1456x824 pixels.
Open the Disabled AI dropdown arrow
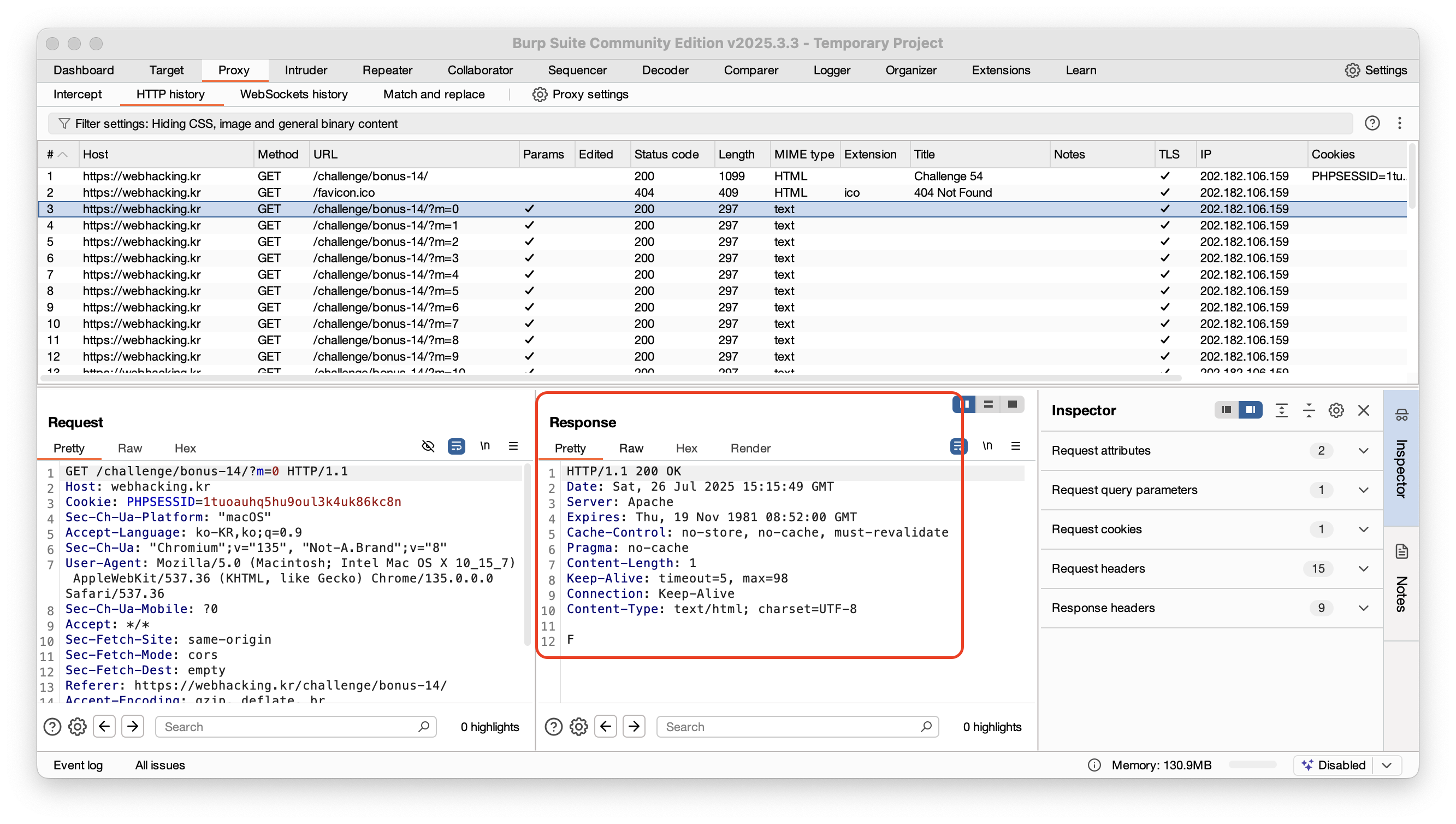(1387, 765)
